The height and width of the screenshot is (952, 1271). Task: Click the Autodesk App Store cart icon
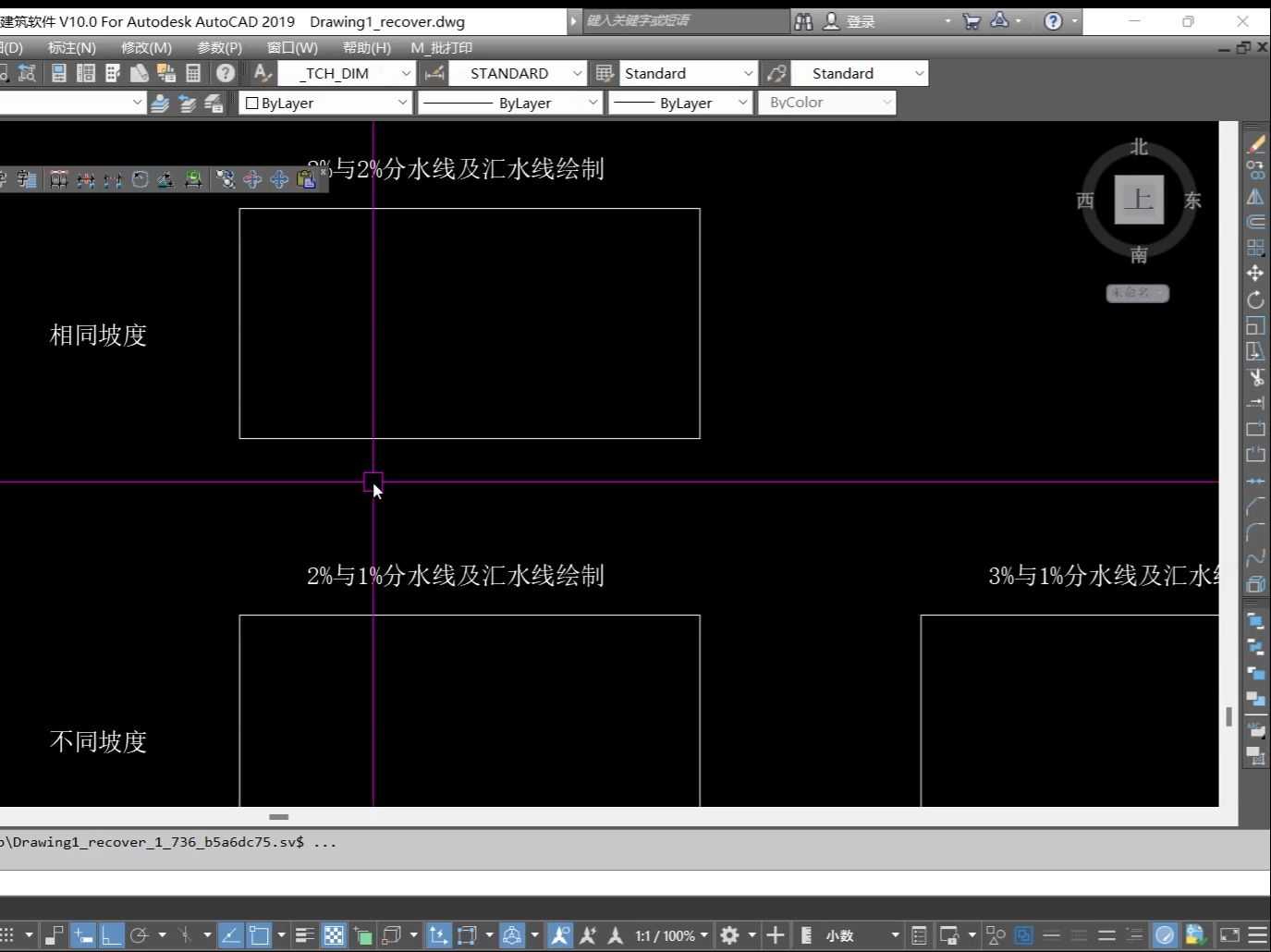click(x=972, y=21)
